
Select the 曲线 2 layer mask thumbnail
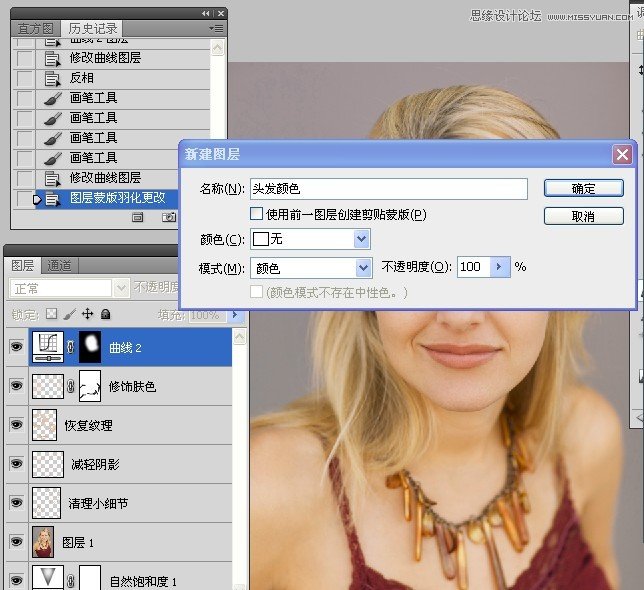coord(90,347)
